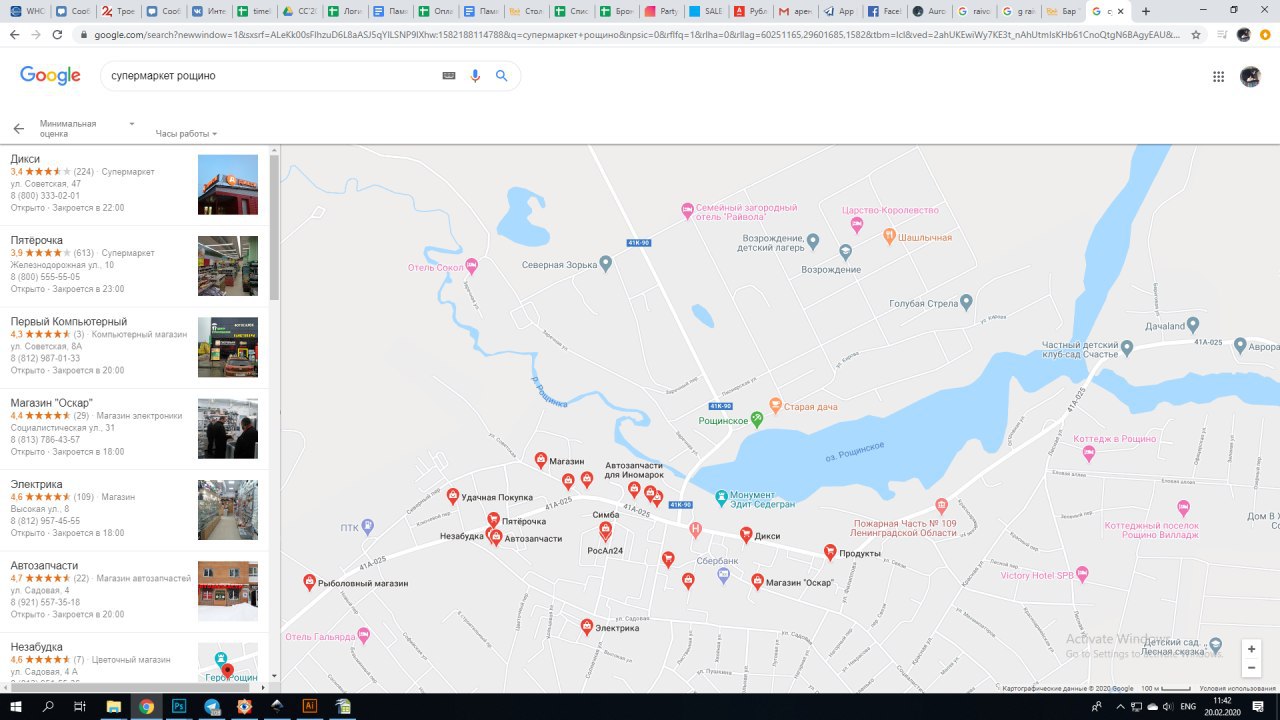This screenshot has height=720, width=1280.
Task: Select the Пятёрочка marker on map
Action: click(493, 520)
